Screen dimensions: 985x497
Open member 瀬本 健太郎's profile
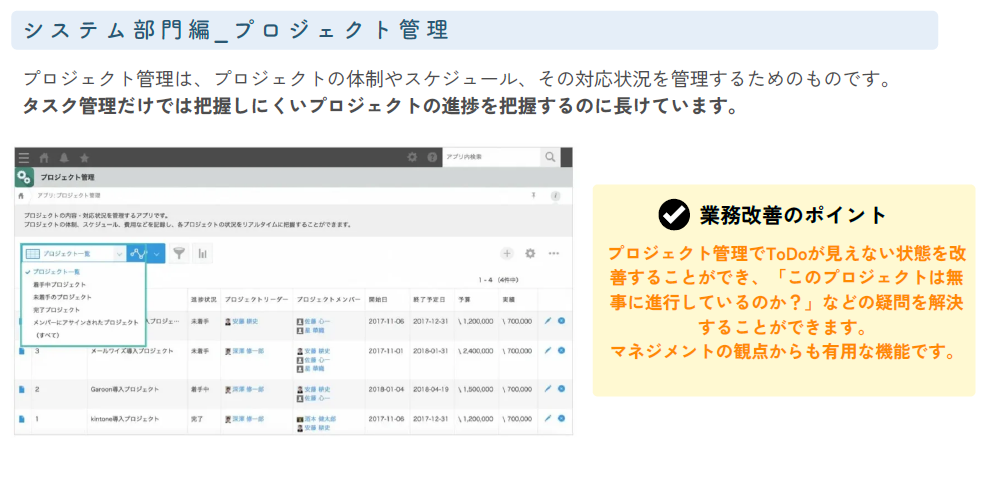pos(320,419)
